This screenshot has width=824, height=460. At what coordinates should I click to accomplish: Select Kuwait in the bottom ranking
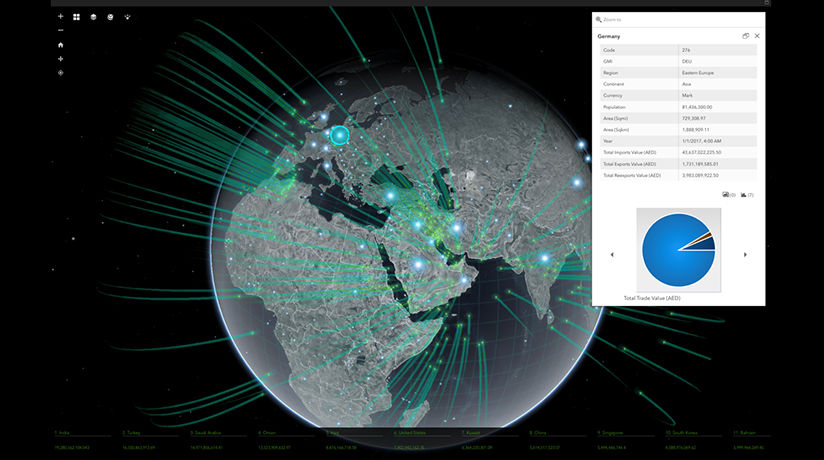coord(471,433)
